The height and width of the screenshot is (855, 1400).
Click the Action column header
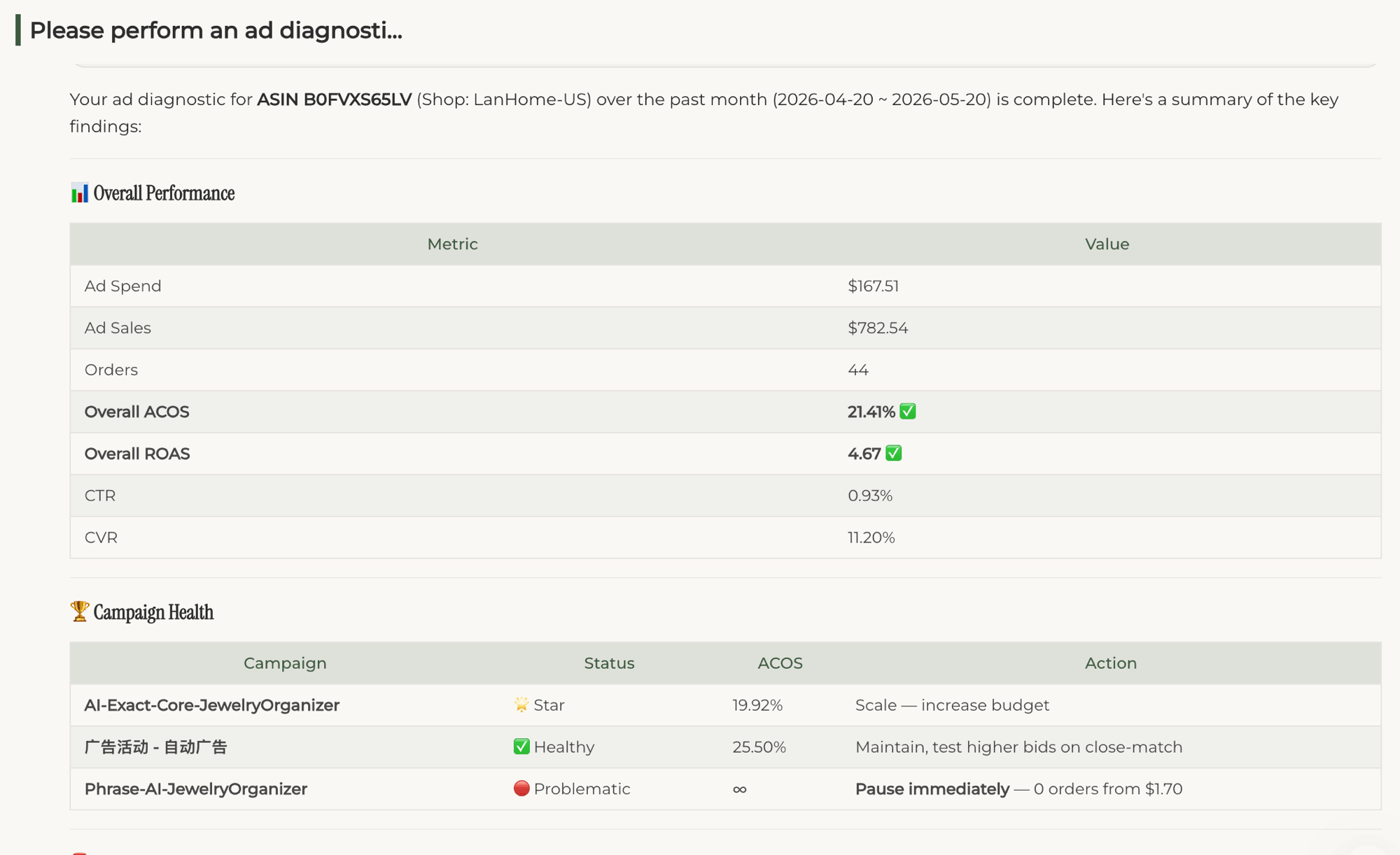click(1111, 663)
